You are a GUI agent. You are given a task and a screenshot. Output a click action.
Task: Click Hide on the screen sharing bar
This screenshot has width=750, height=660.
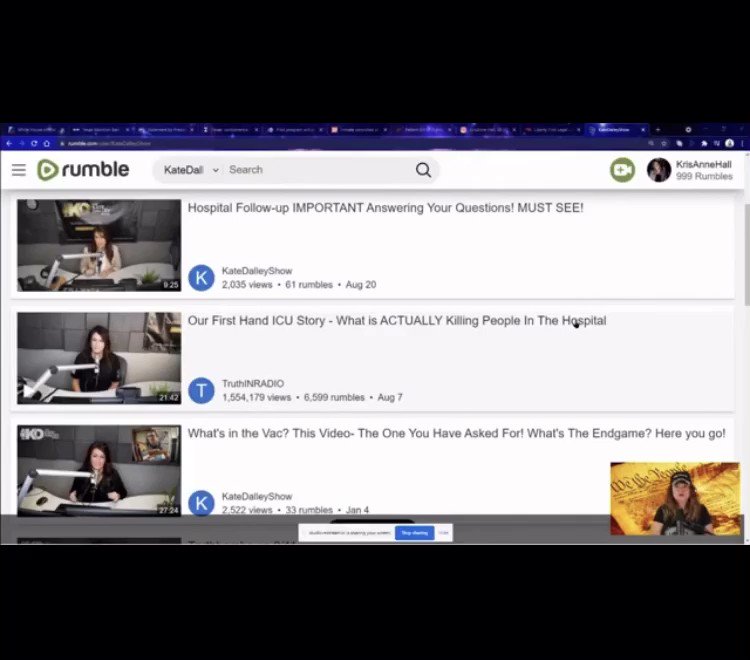tap(443, 533)
